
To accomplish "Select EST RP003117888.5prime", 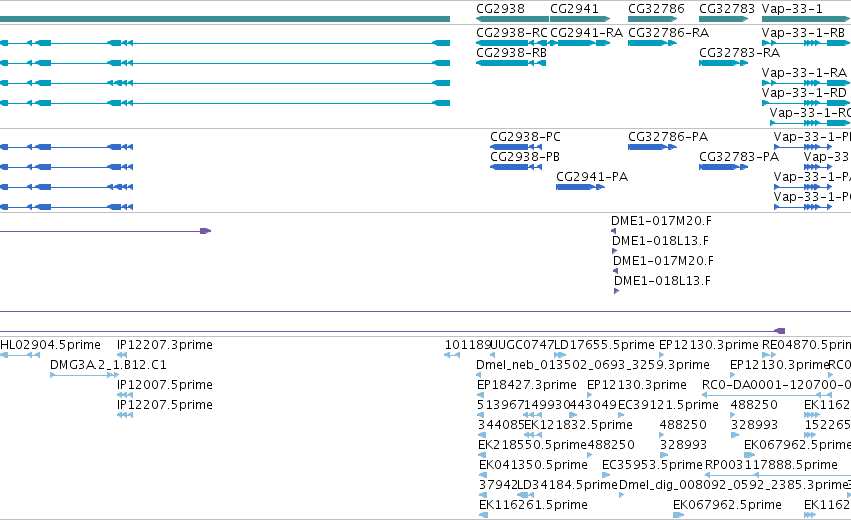I will pos(771,465).
